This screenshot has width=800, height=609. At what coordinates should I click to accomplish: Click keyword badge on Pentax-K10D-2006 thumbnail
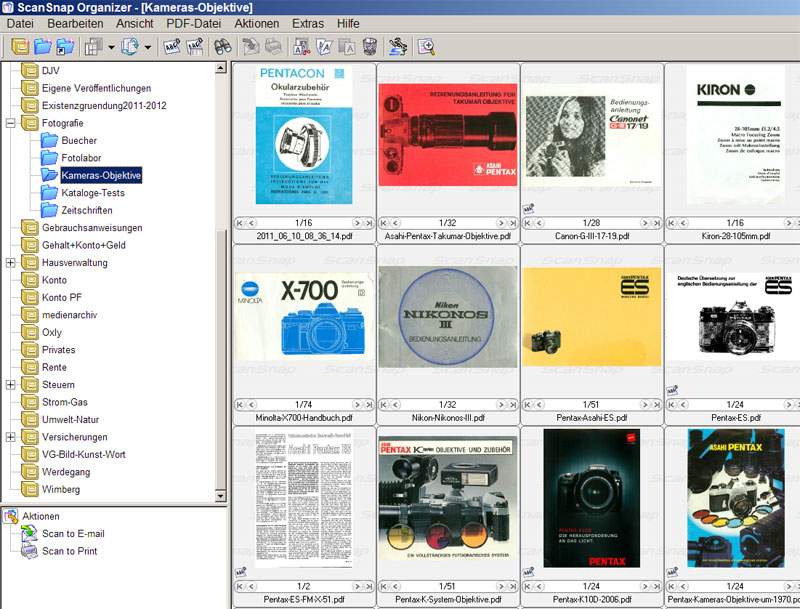(x=529, y=572)
